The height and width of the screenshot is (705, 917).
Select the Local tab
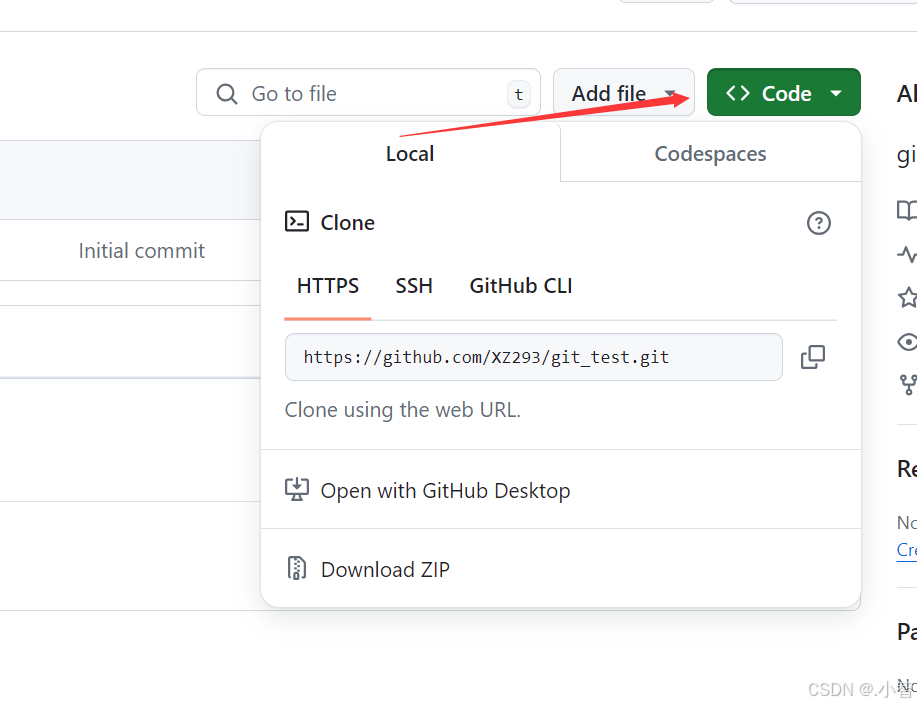tap(410, 154)
